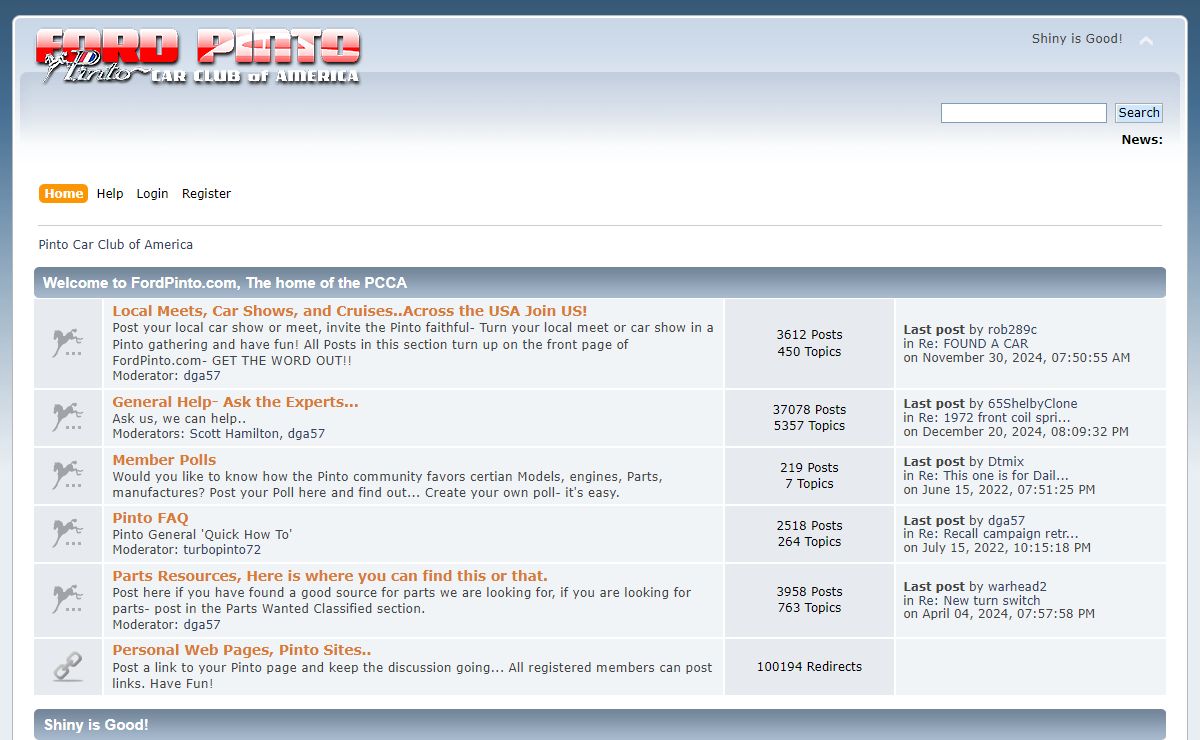Screen dimensions: 1200x740
Task: Open the Local Meets, Car Shows, and Cruises board
Action: (350, 311)
